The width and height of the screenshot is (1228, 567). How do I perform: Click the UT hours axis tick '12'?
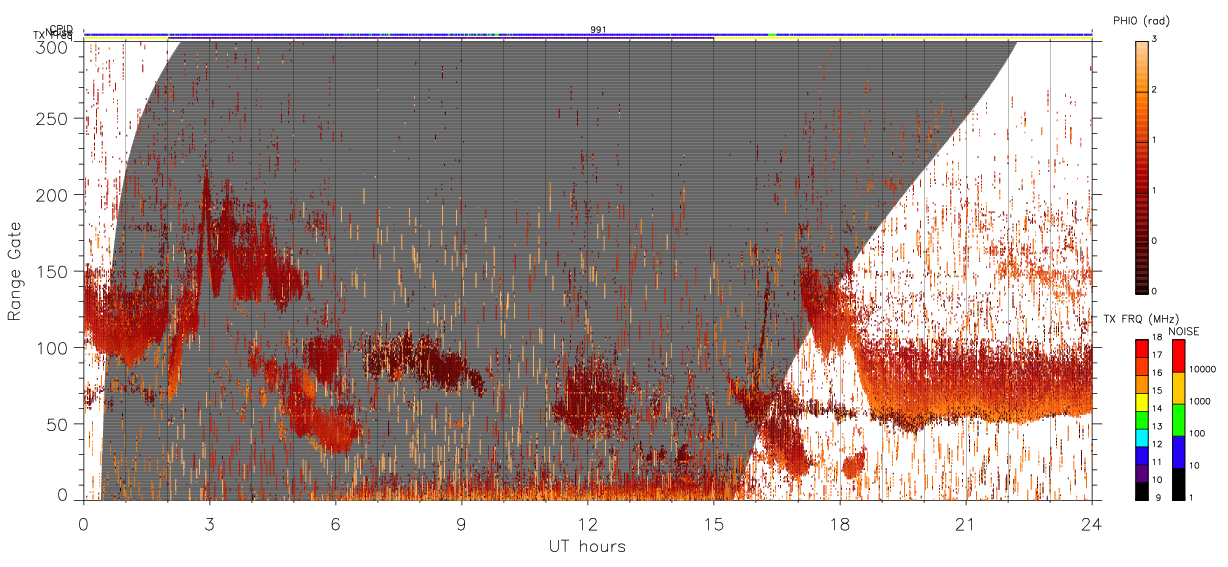pyautogui.click(x=587, y=524)
